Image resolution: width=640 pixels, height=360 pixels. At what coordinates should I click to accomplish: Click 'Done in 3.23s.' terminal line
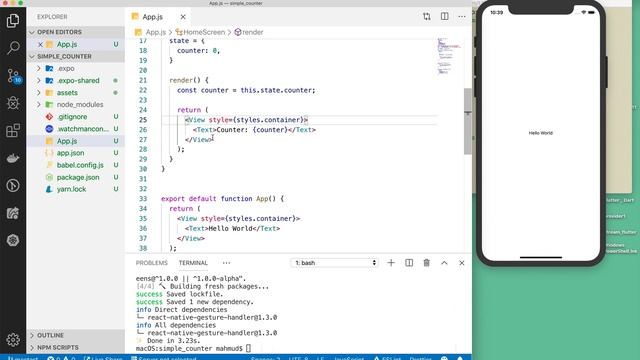coord(168,340)
